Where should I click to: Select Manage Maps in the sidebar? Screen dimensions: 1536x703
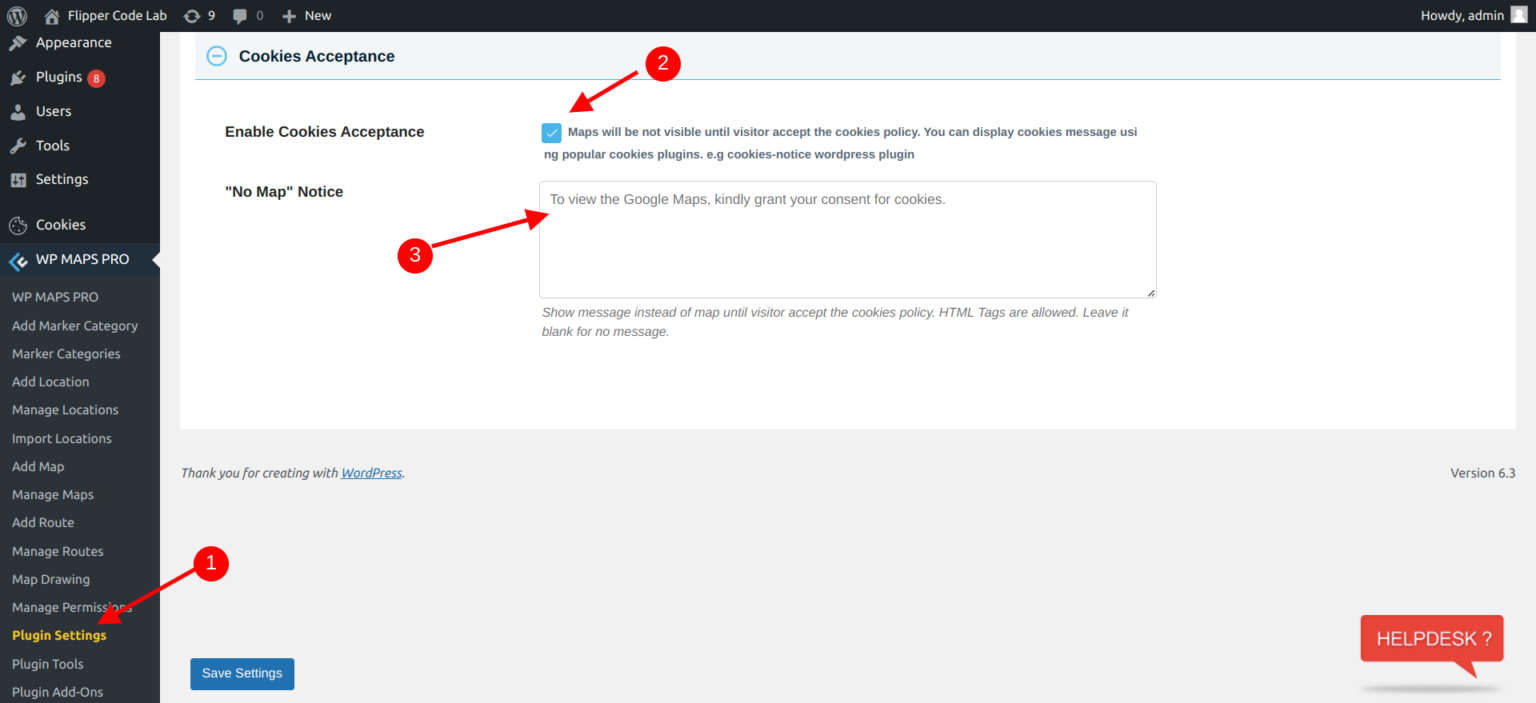pos(52,494)
